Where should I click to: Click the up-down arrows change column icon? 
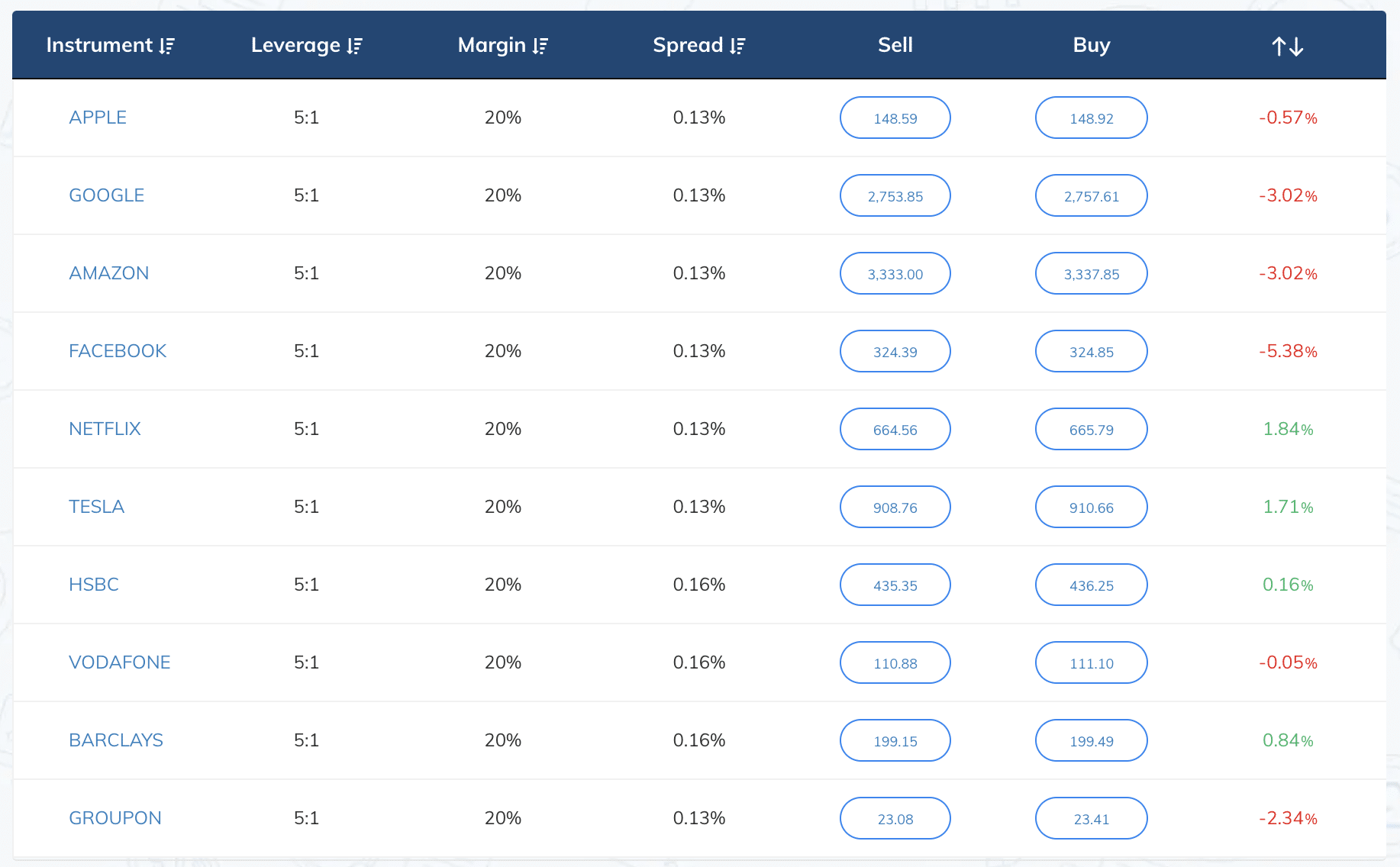tap(1288, 47)
